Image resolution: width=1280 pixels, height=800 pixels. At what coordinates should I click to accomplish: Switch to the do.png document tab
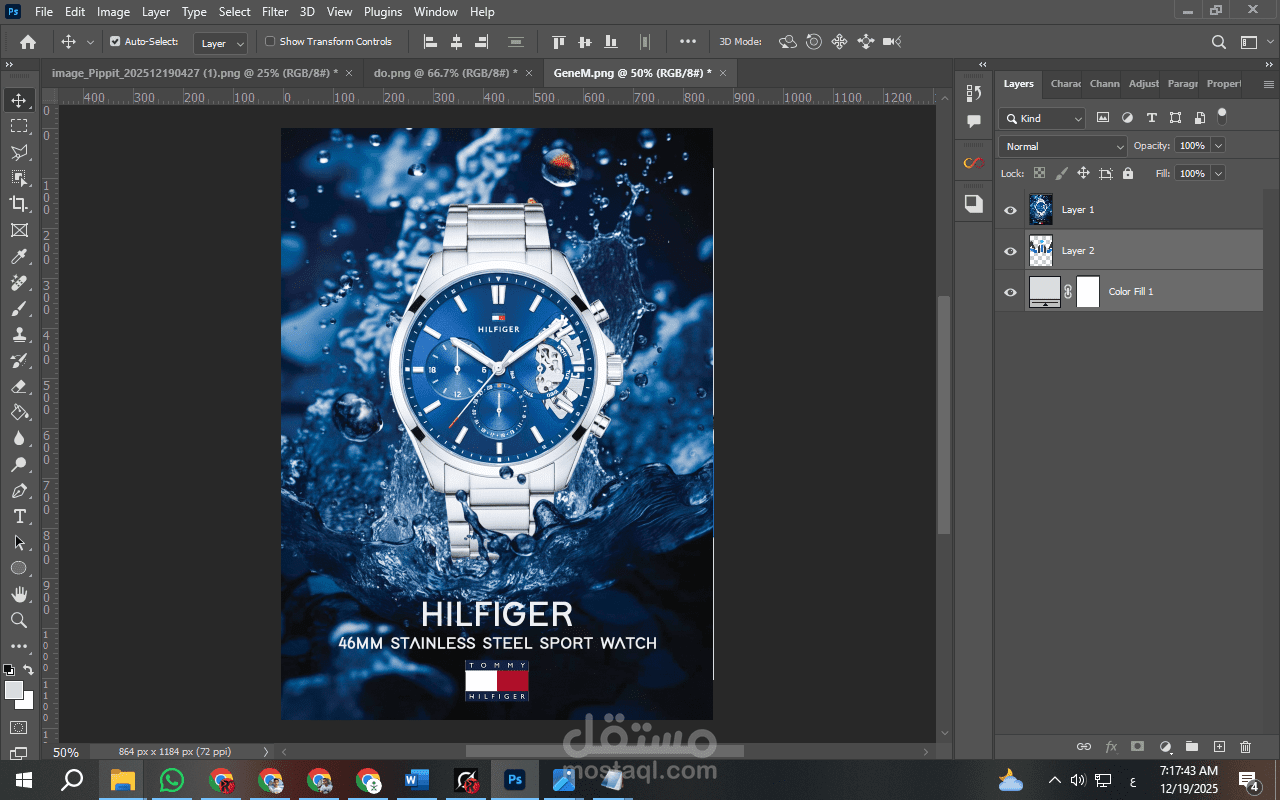(446, 73)
